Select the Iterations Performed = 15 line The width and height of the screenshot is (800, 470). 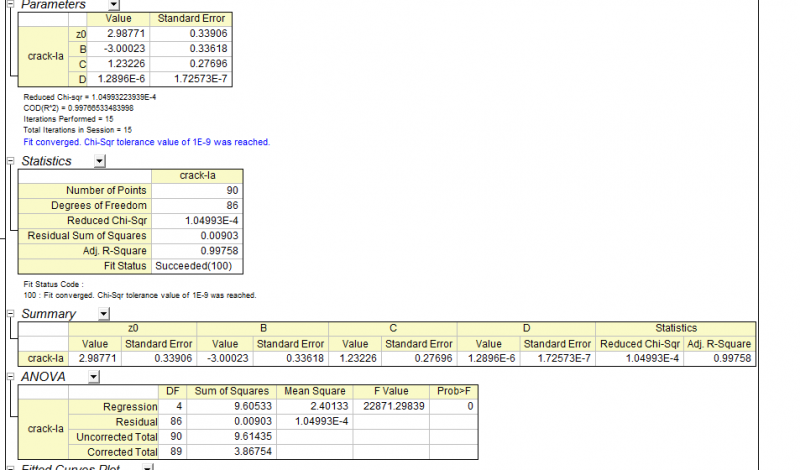[68, 119]
